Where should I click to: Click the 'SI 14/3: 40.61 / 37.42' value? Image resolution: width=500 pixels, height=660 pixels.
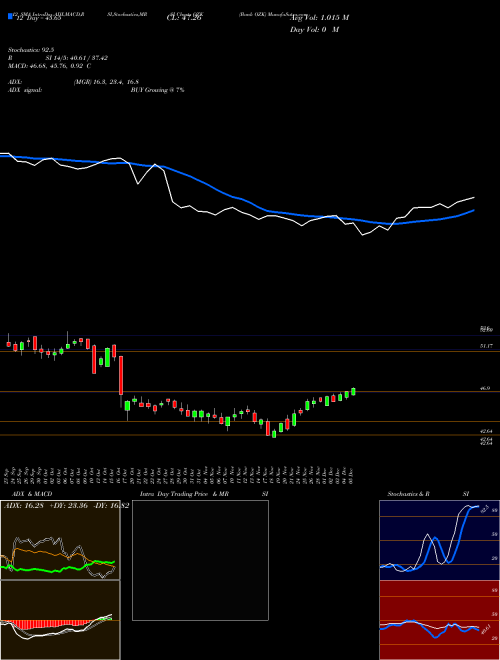[77, 58]
